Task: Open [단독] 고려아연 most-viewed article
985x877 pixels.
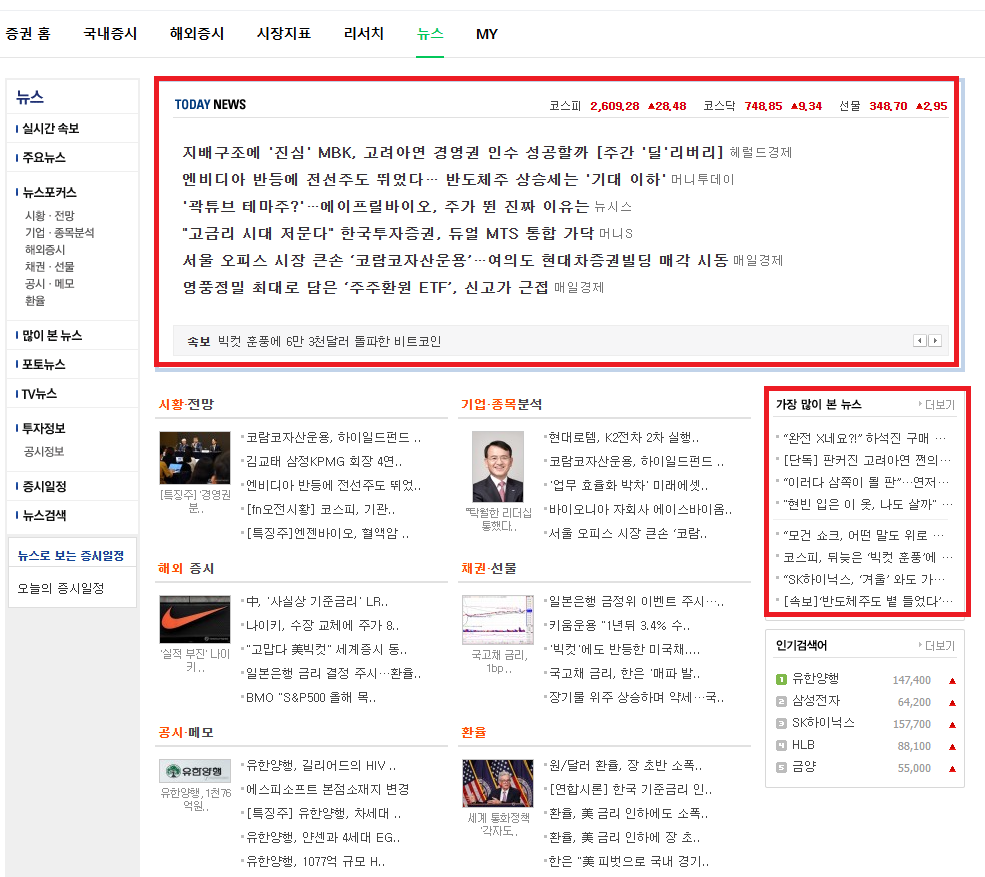Action: [x=867, y=460]
